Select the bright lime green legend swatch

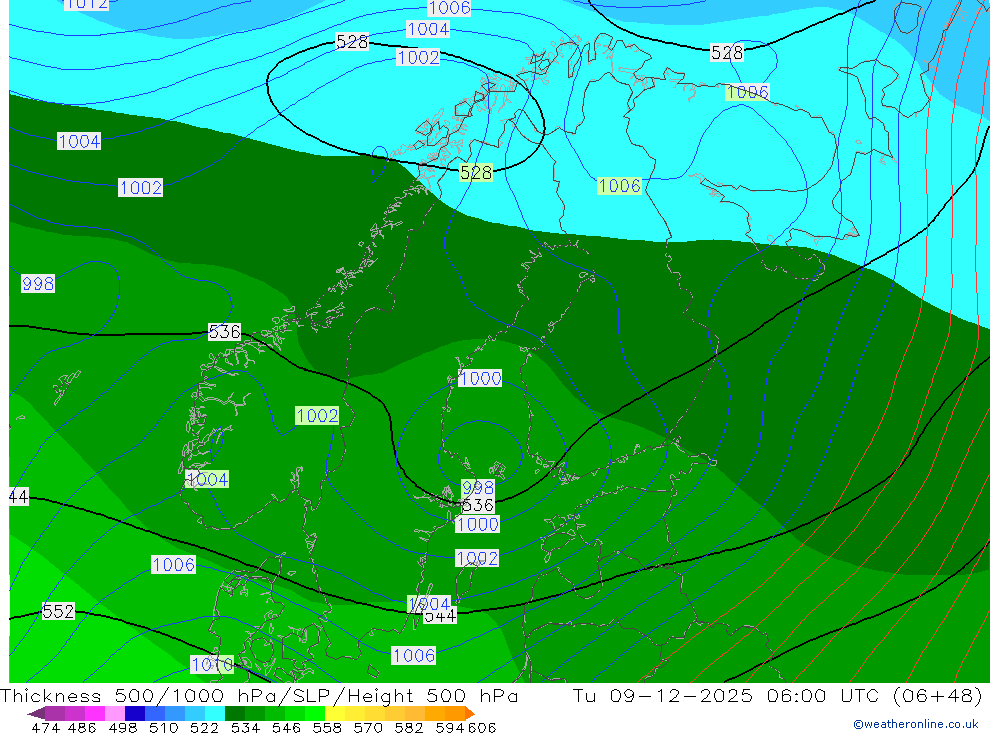click(315, 713)
